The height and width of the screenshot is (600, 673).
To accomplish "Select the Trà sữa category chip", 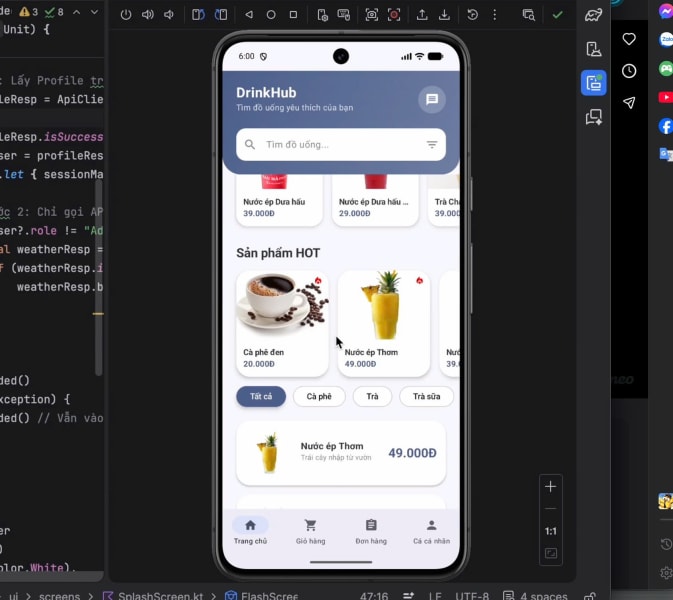I will coord(426,396).
